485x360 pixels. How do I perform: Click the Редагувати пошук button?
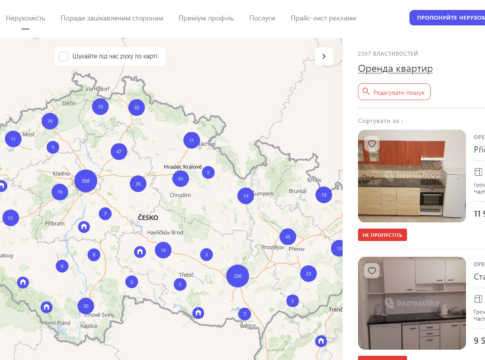[x=394, y=92]
